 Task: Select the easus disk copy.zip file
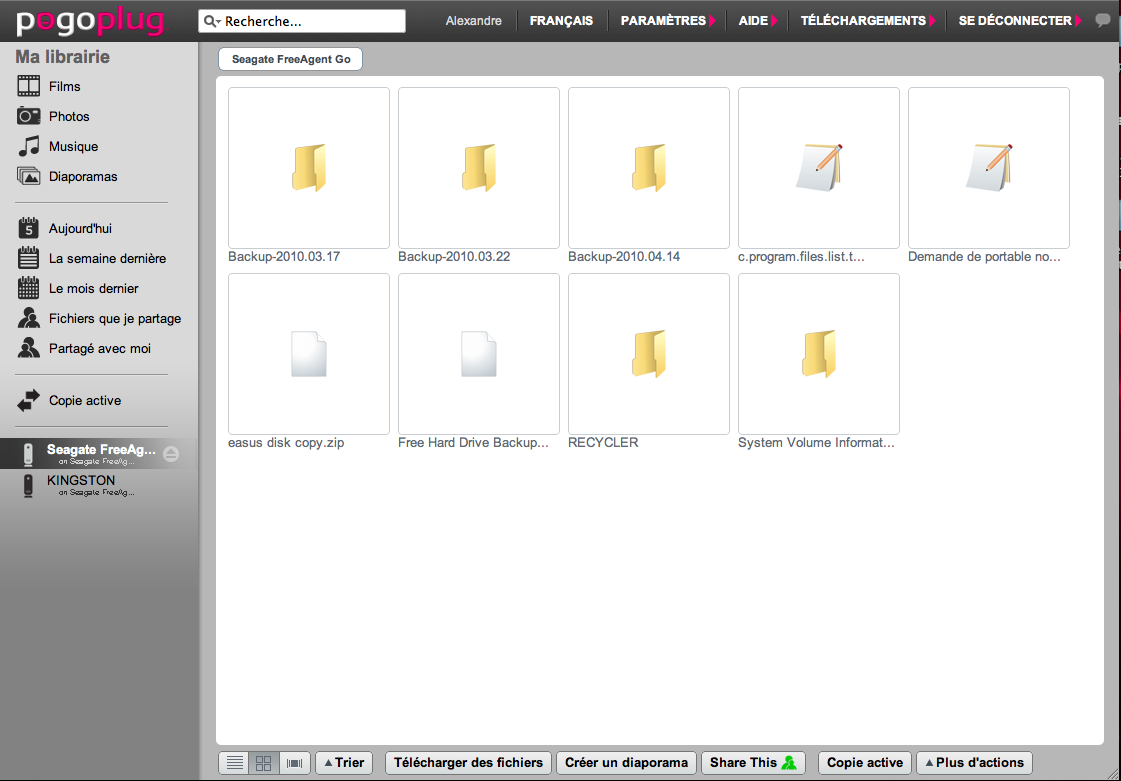309,354
